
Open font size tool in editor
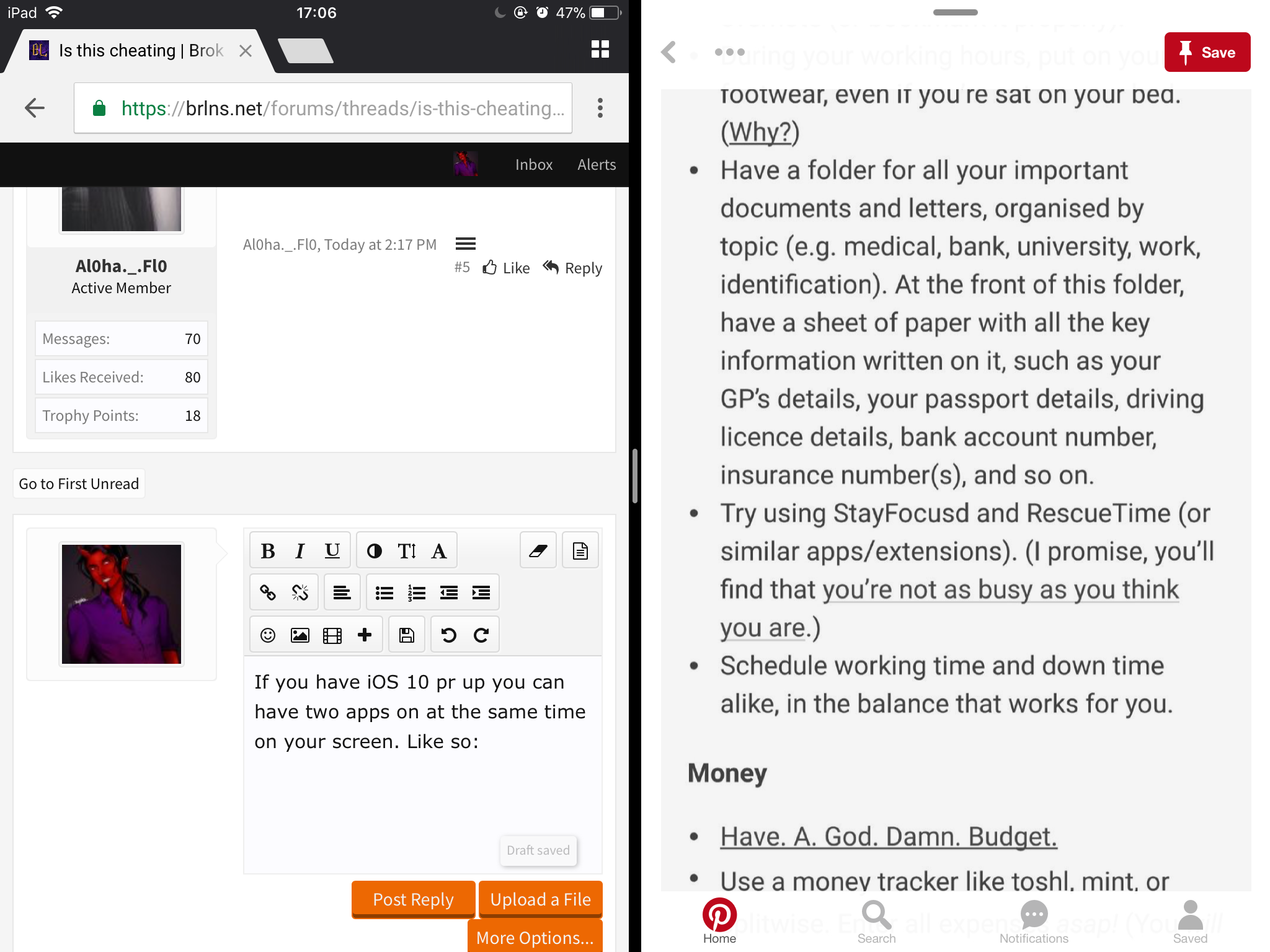(x=407, y=550)
